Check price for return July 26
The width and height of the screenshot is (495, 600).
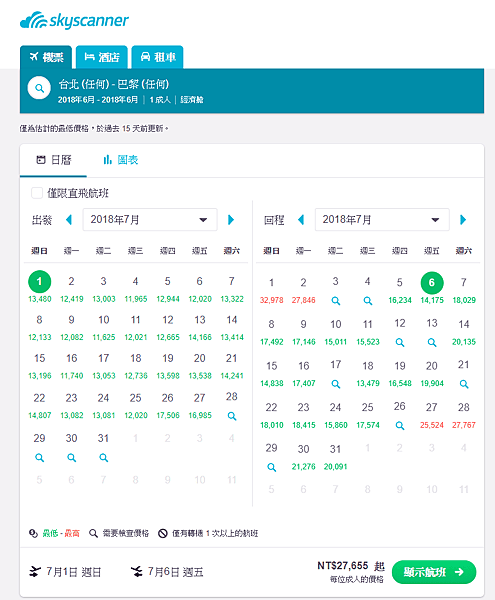click(x=400, y=426)
